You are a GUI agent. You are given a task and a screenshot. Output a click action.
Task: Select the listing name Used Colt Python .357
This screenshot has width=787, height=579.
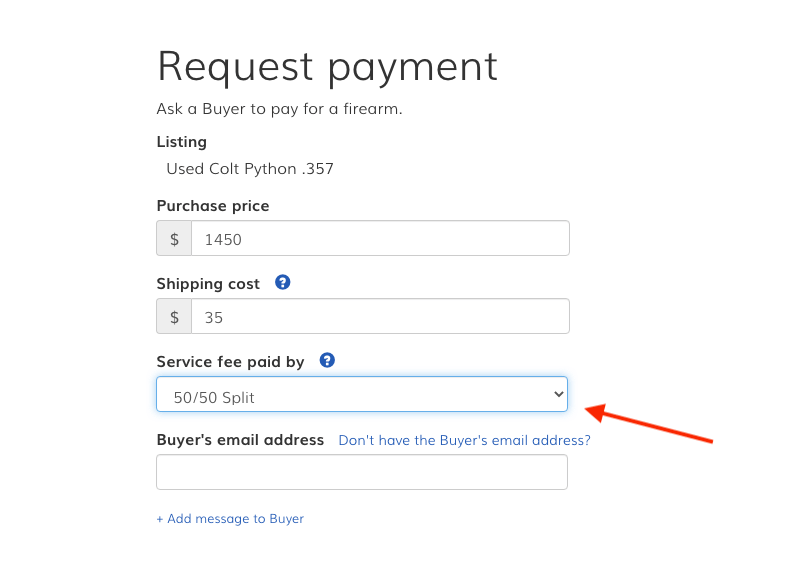(x=250, y=169)
